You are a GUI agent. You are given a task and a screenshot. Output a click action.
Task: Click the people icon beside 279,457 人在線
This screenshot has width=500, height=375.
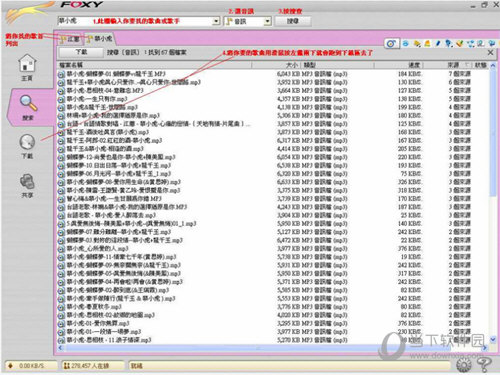(x=67, y=366)
